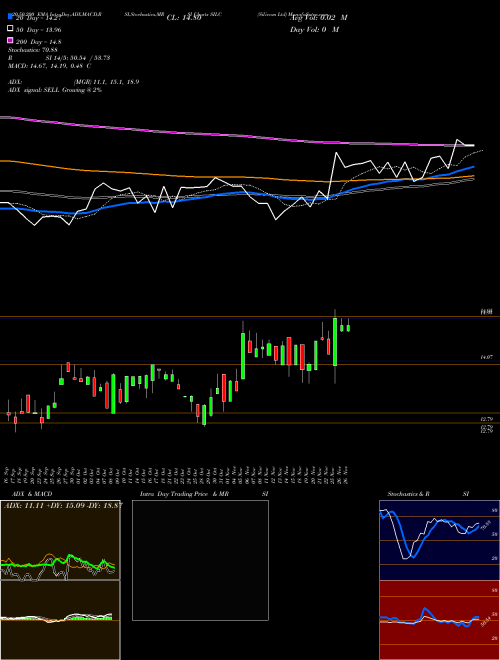Click the 'Stochastics: 70.88' reading
Viewport: 500px width, 660px height.
[32, 50]
